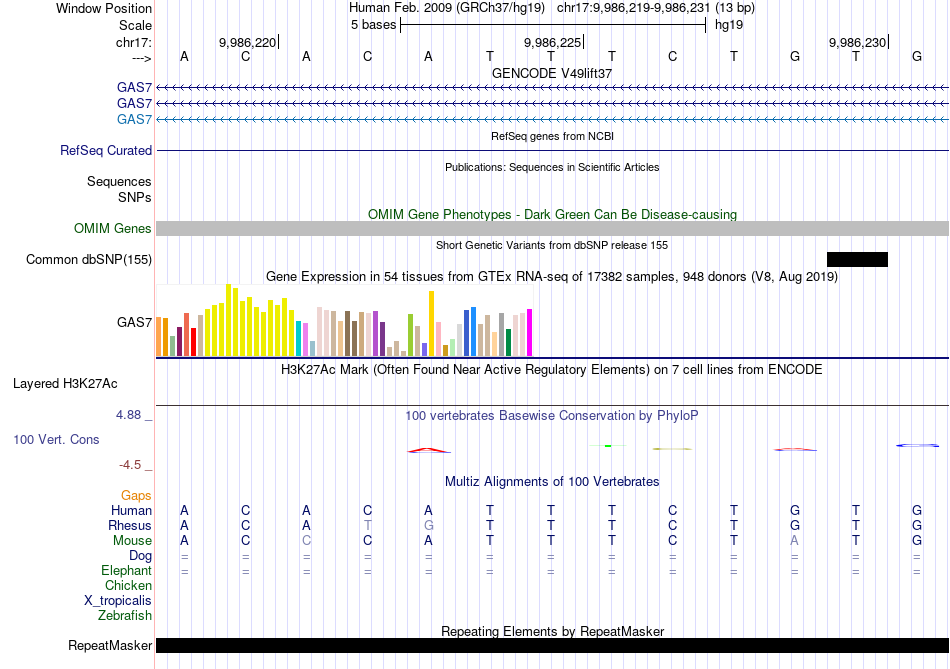Image resolution: width=950 pixels, height=669 pixels.
Task: Open the Layered H3K27Ac track label
Action: pyautogui.click(x=65, y=383)
